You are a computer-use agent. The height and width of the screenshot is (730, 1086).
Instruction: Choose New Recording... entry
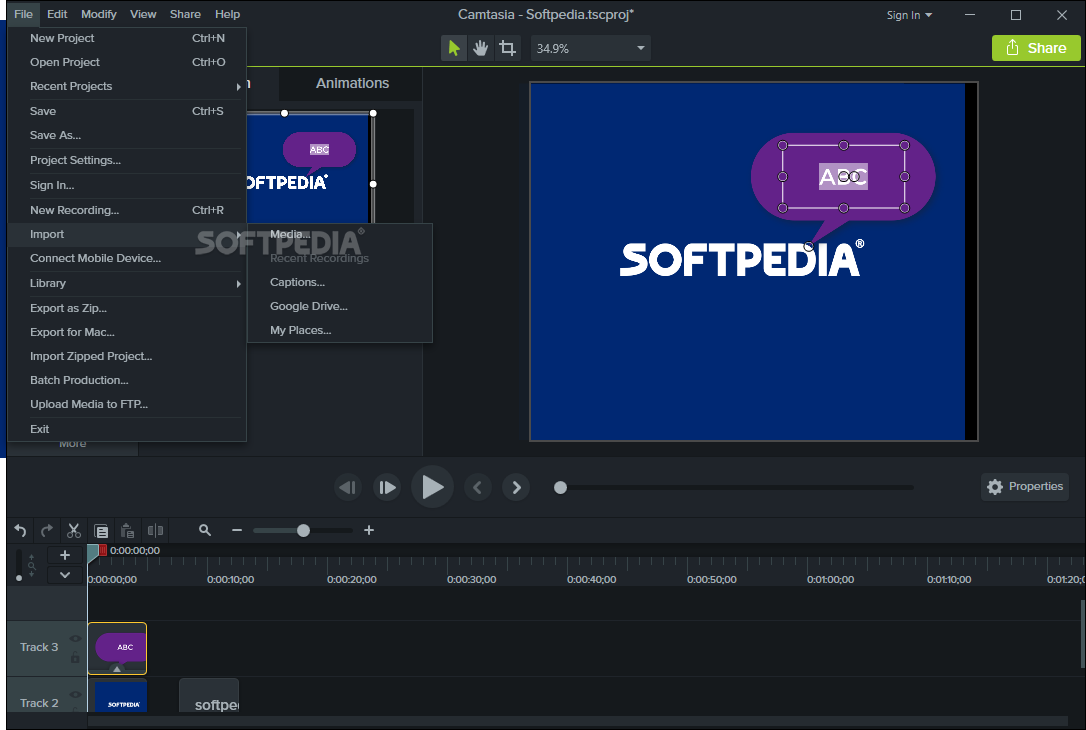click(127, 210)
